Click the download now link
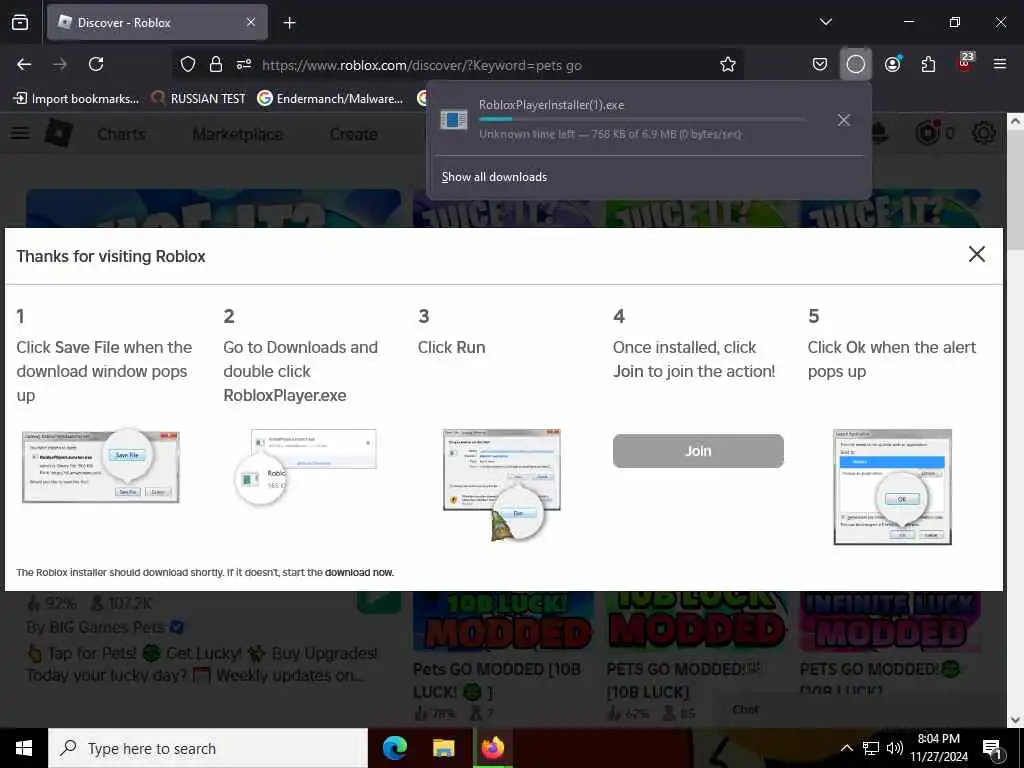Viewport: 1024px width, 768px height. 359,573
